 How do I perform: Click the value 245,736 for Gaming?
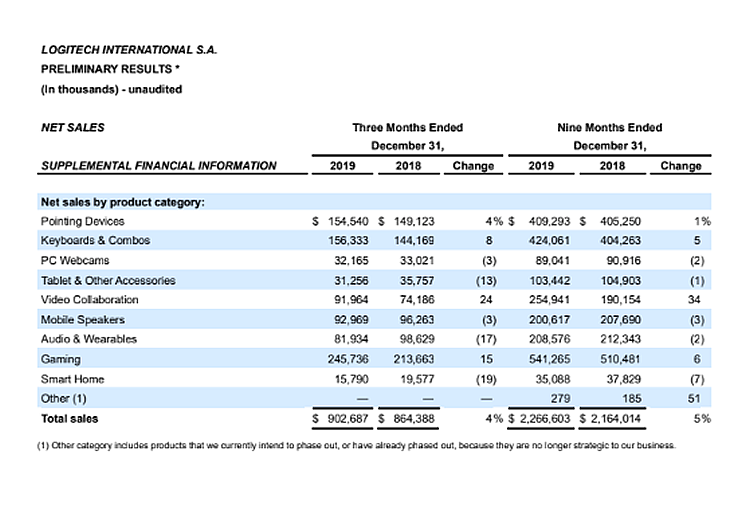(348, 359)
